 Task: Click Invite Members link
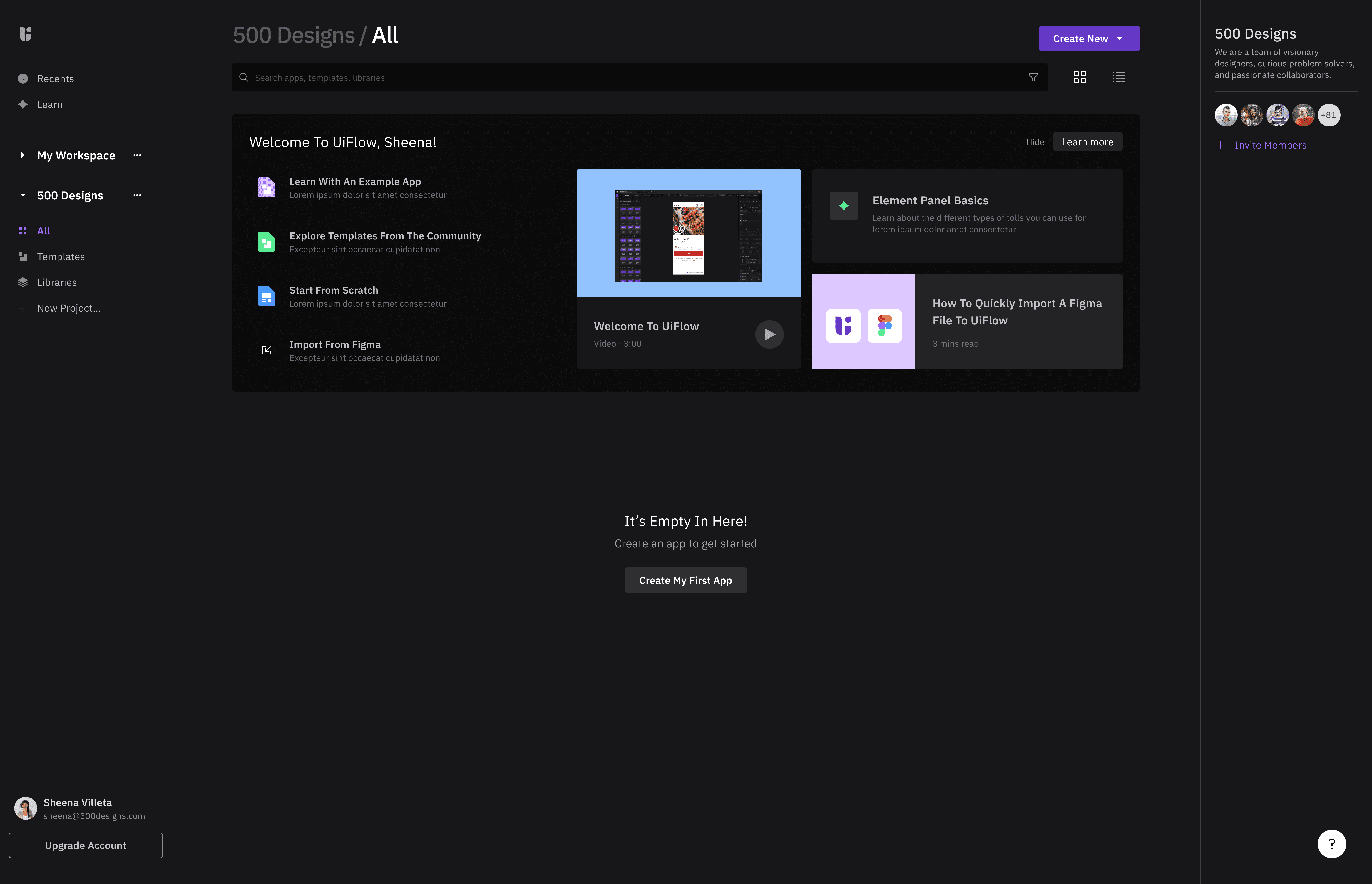1270,145
